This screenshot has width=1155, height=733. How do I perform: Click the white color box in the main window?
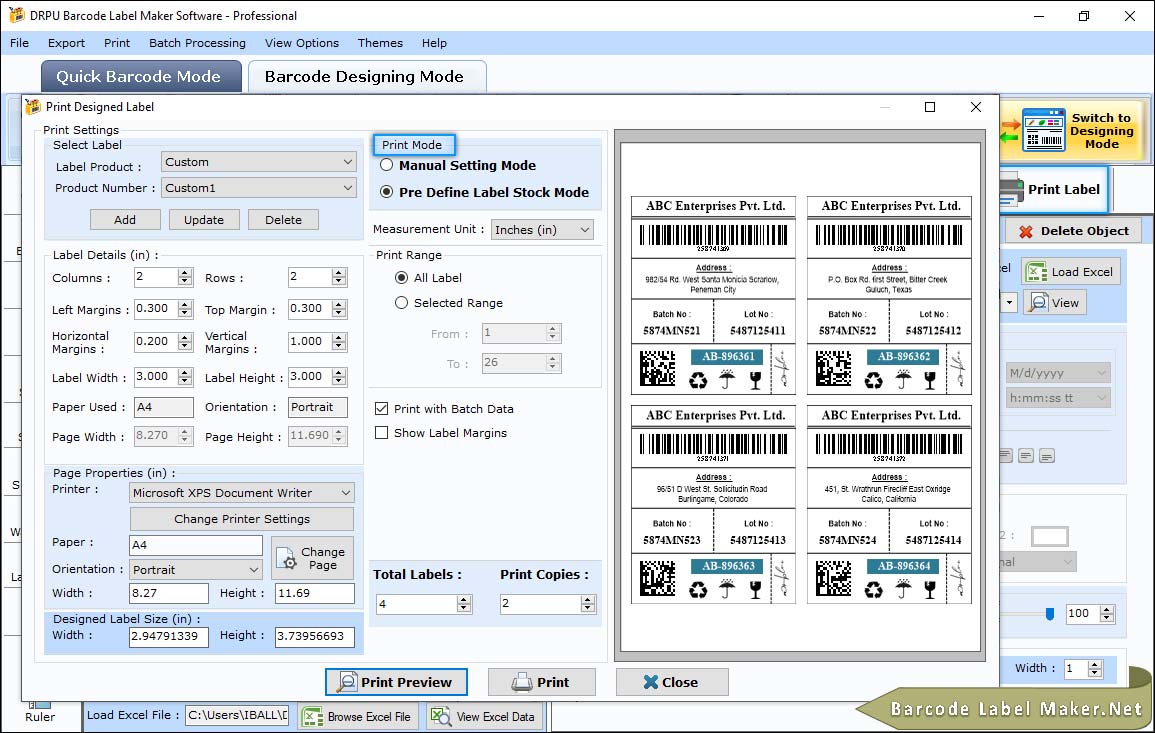pos(1050,536)
